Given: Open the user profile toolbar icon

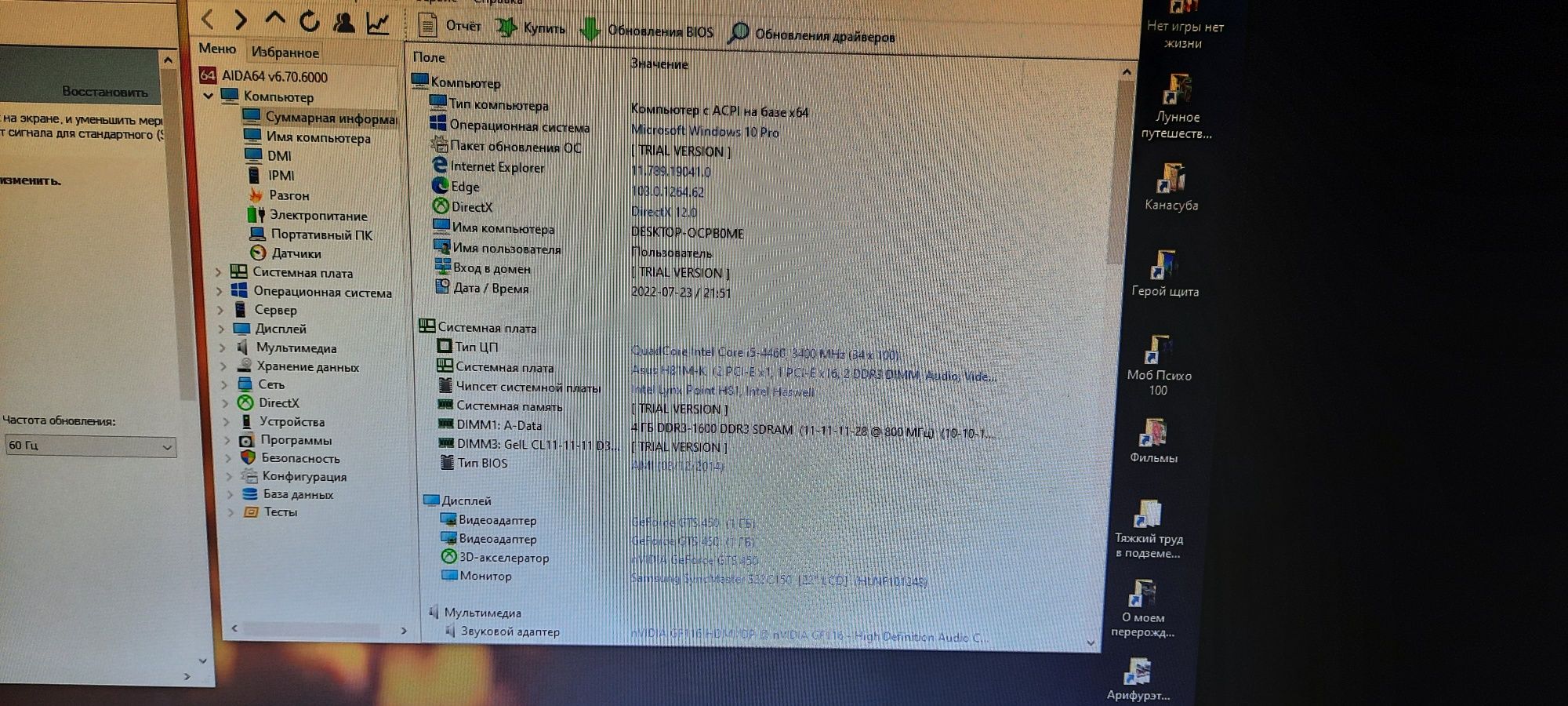Looking at the screenshot, I should point(343,22).
